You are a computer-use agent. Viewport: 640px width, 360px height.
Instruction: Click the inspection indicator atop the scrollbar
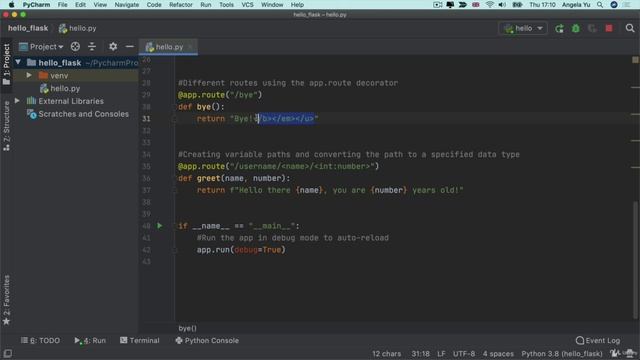[x=635, y=60]
